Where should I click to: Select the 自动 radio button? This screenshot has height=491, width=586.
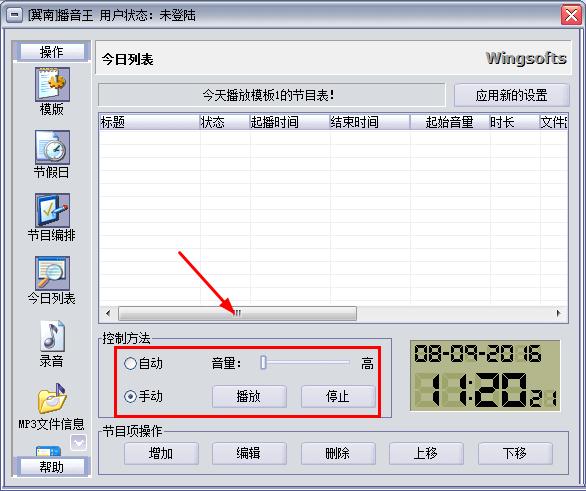[130, 363]
